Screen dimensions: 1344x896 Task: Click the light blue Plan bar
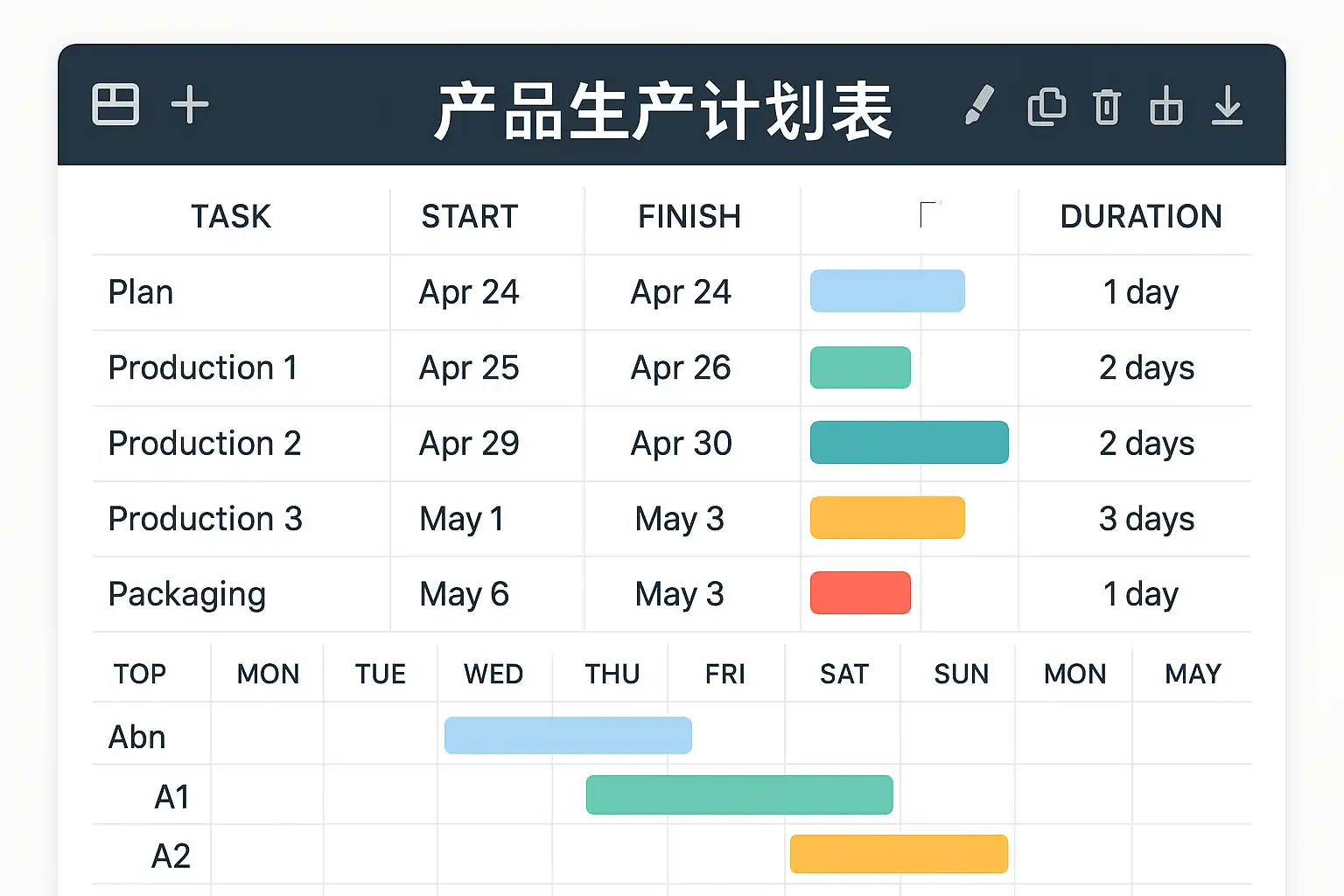tap(887, 291)
